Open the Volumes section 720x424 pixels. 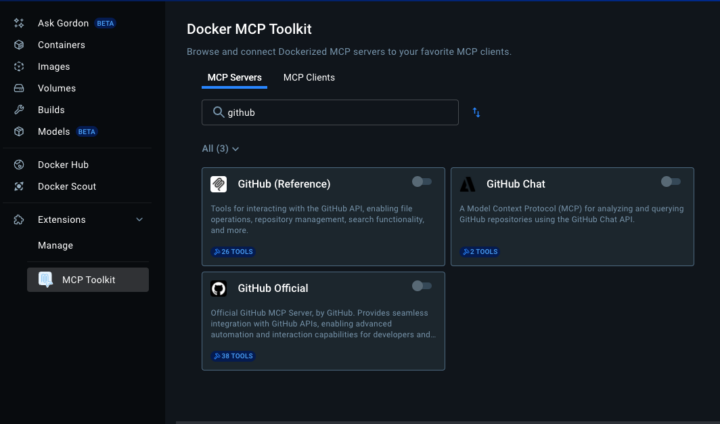[56, 88]
